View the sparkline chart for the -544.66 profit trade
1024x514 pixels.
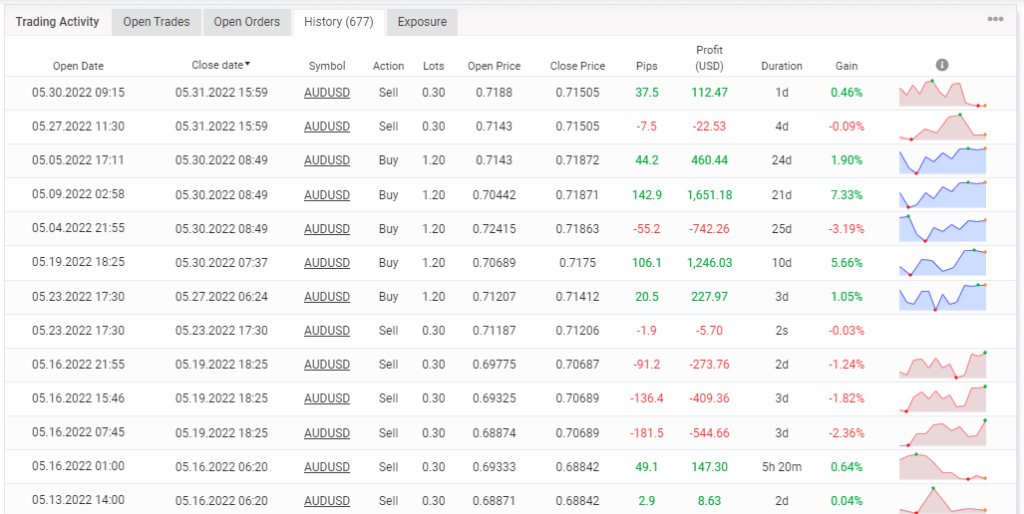(x=942, y=432)
